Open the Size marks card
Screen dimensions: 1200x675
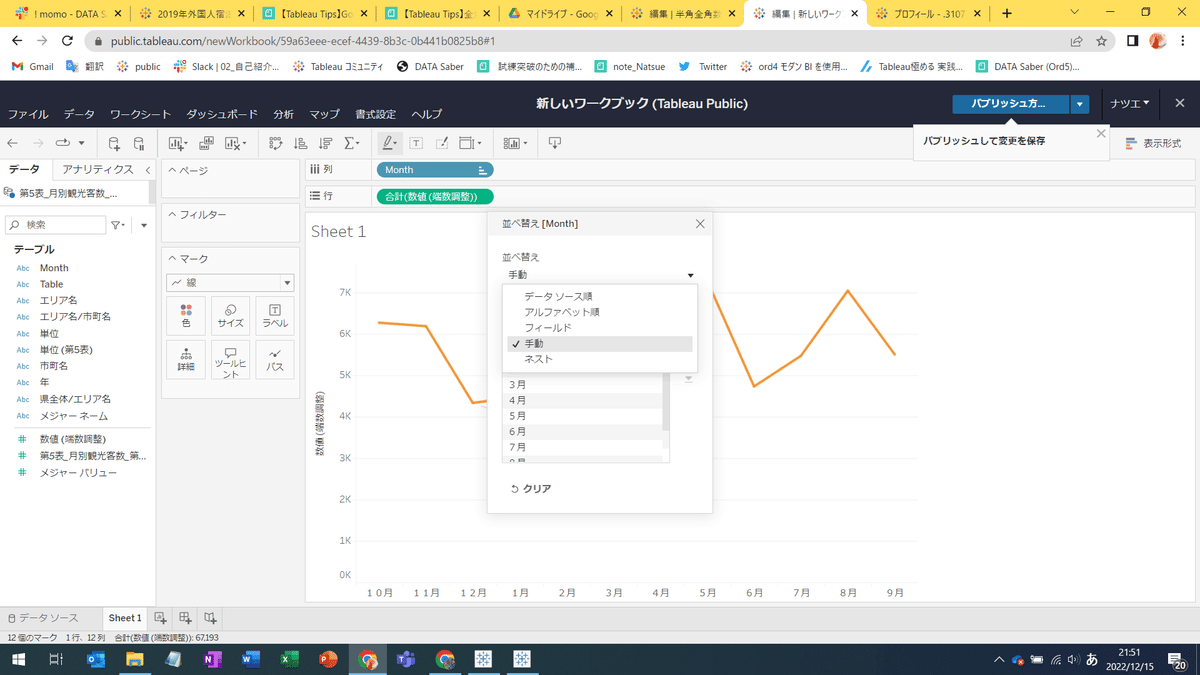[231, 316]
